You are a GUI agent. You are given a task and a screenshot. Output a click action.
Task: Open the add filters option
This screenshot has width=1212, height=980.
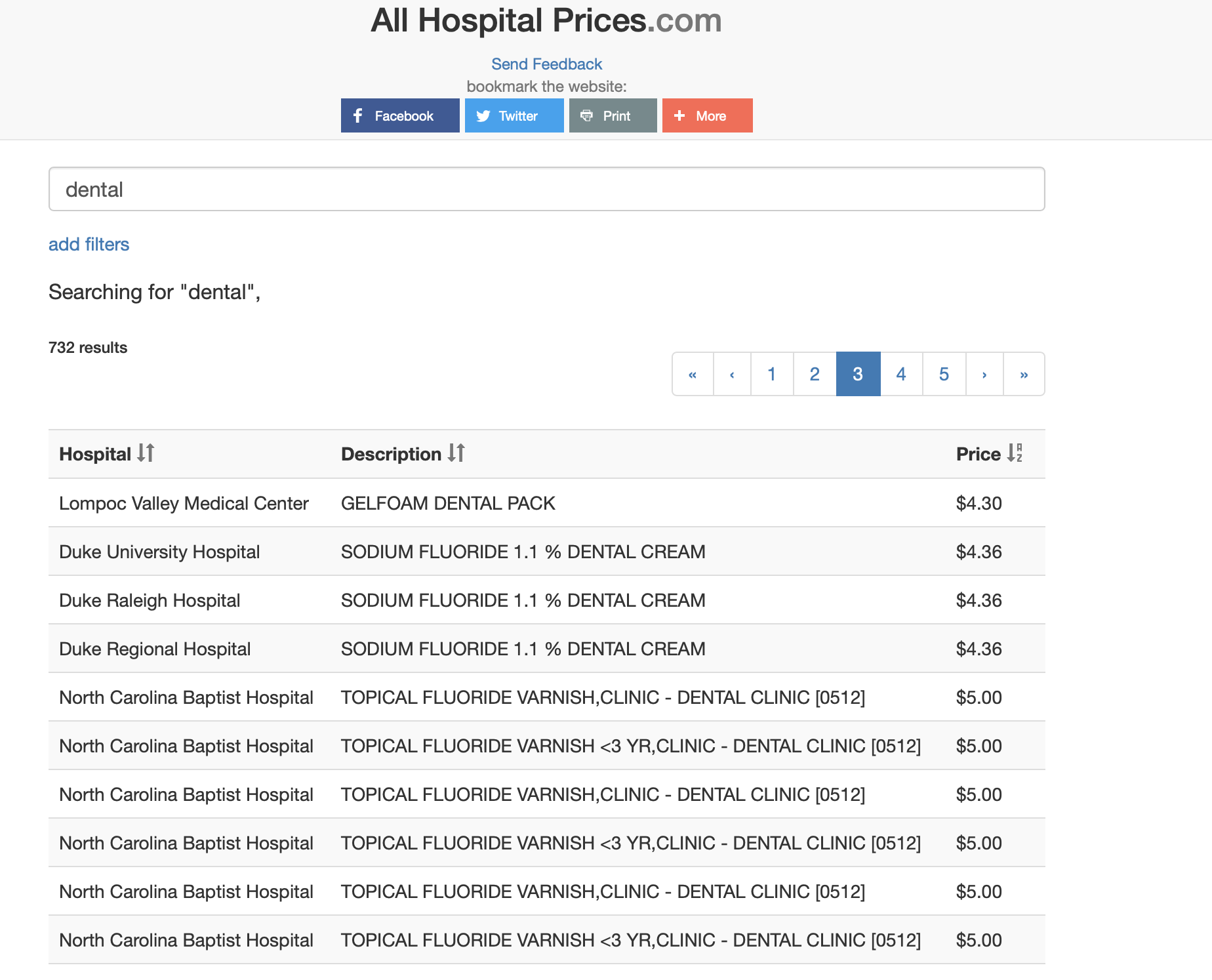88,244
